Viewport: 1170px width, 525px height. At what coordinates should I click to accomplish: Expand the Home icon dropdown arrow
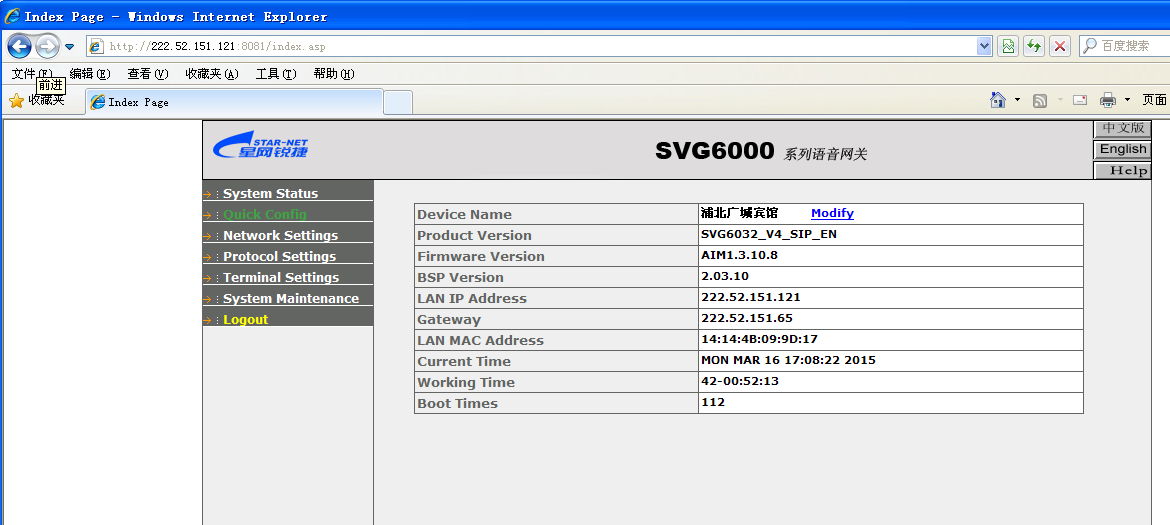coord(1017,100)
